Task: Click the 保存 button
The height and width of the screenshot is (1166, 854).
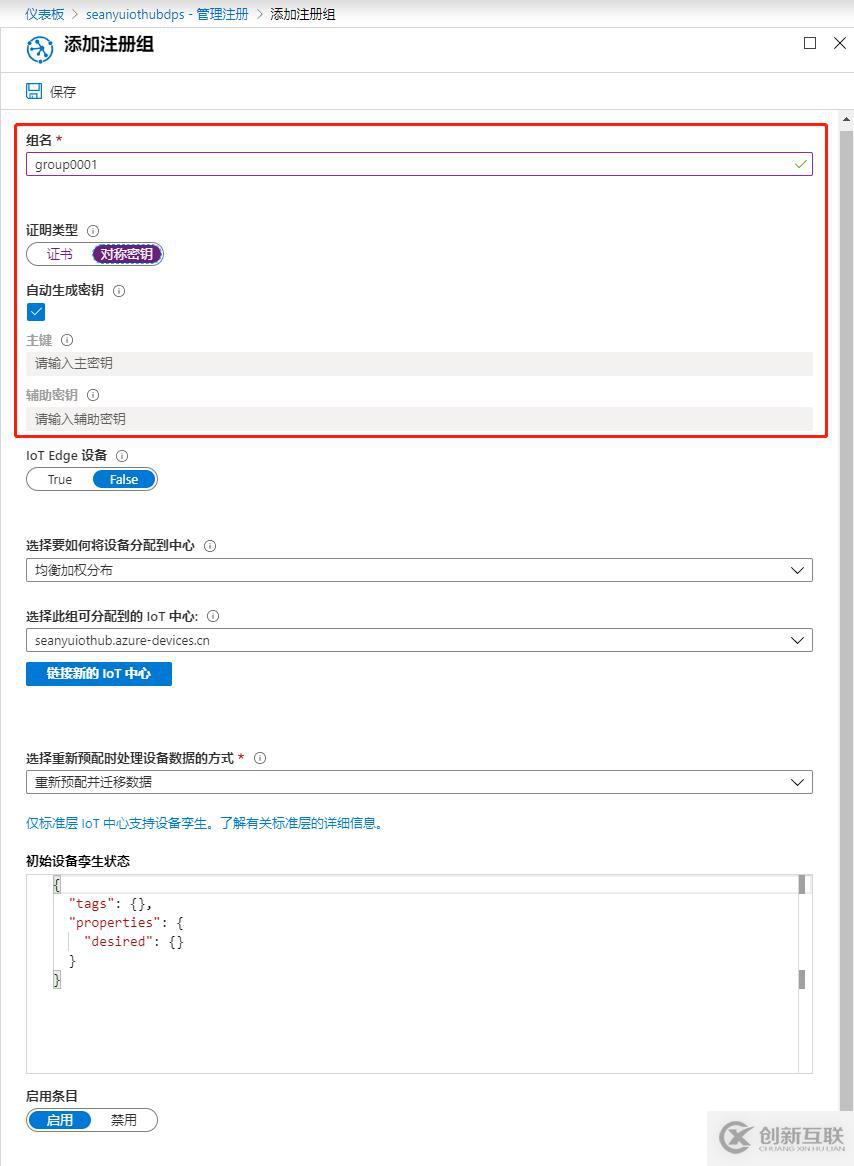Action: [x=51, y=91]
